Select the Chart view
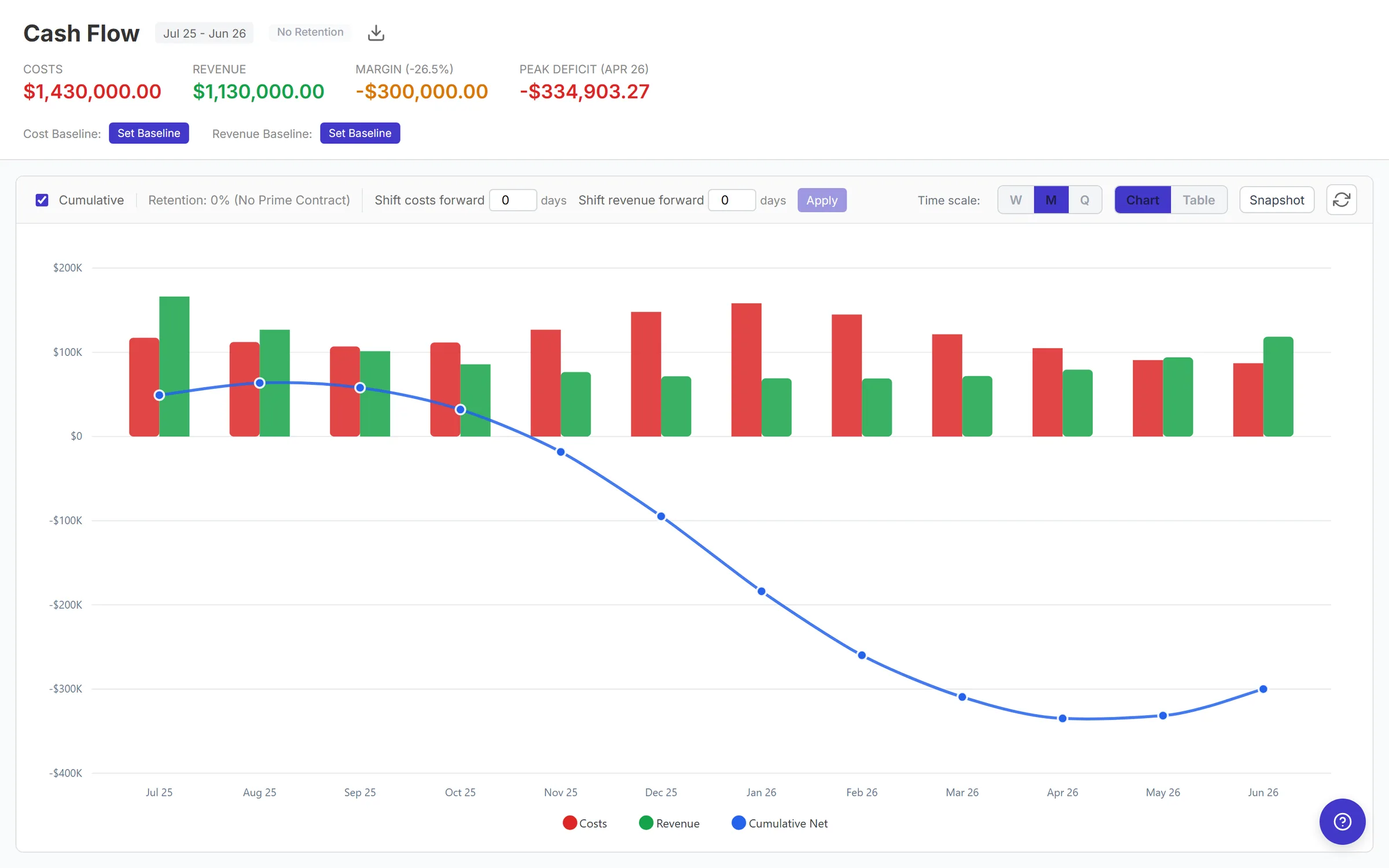 click(x=1142, y=200)
